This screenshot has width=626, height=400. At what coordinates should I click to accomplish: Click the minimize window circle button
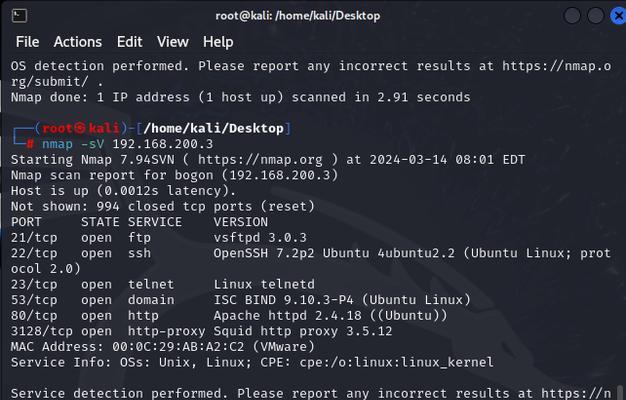[572, 16]
